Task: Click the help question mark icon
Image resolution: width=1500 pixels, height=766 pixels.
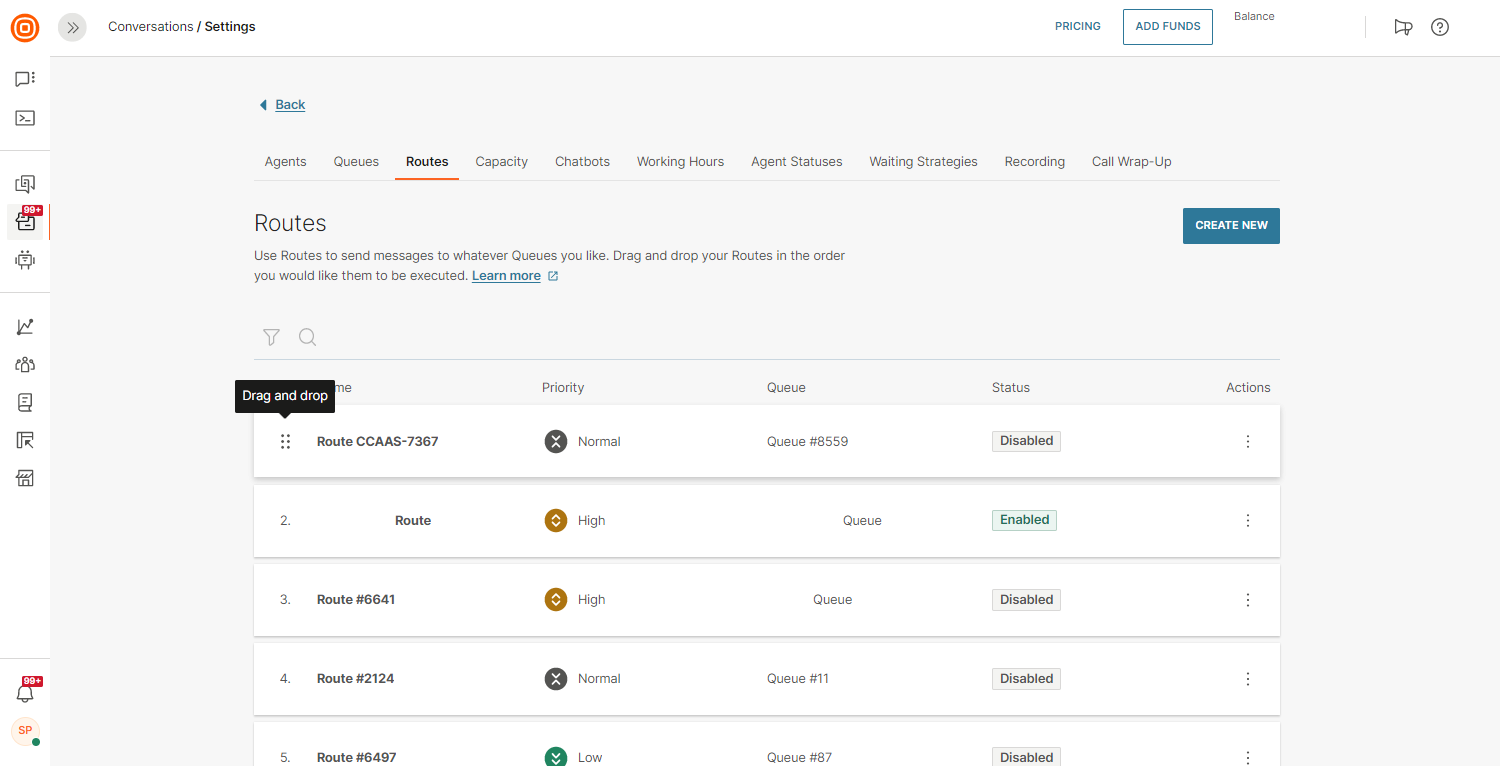Action: [1440, 27]
